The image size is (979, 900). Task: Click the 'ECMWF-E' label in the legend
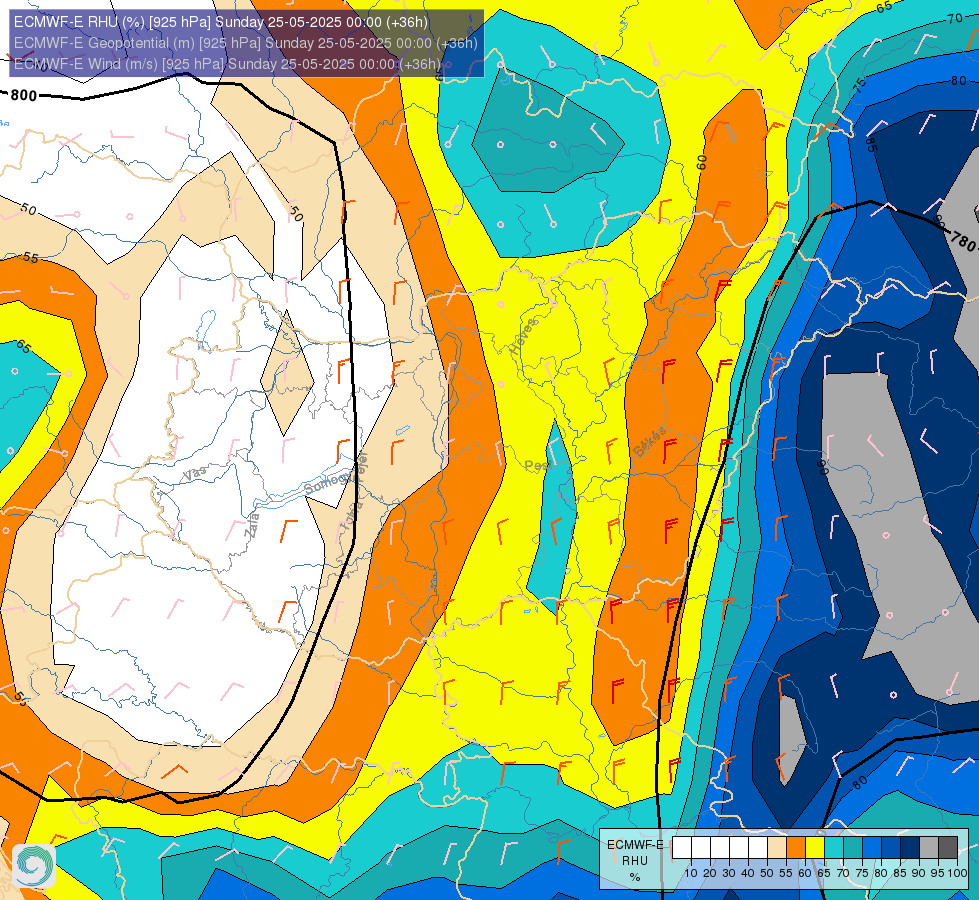click(x=635, y=844)
